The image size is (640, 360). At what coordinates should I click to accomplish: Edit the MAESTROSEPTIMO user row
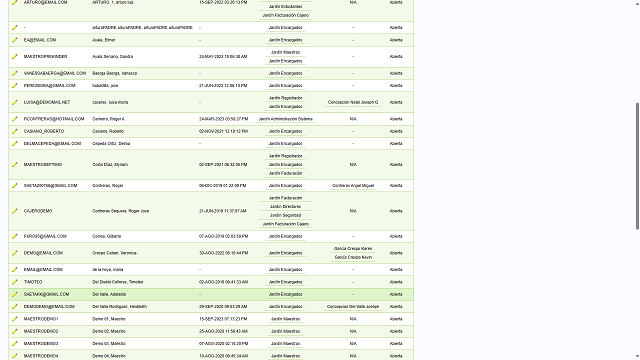[15, 164]
